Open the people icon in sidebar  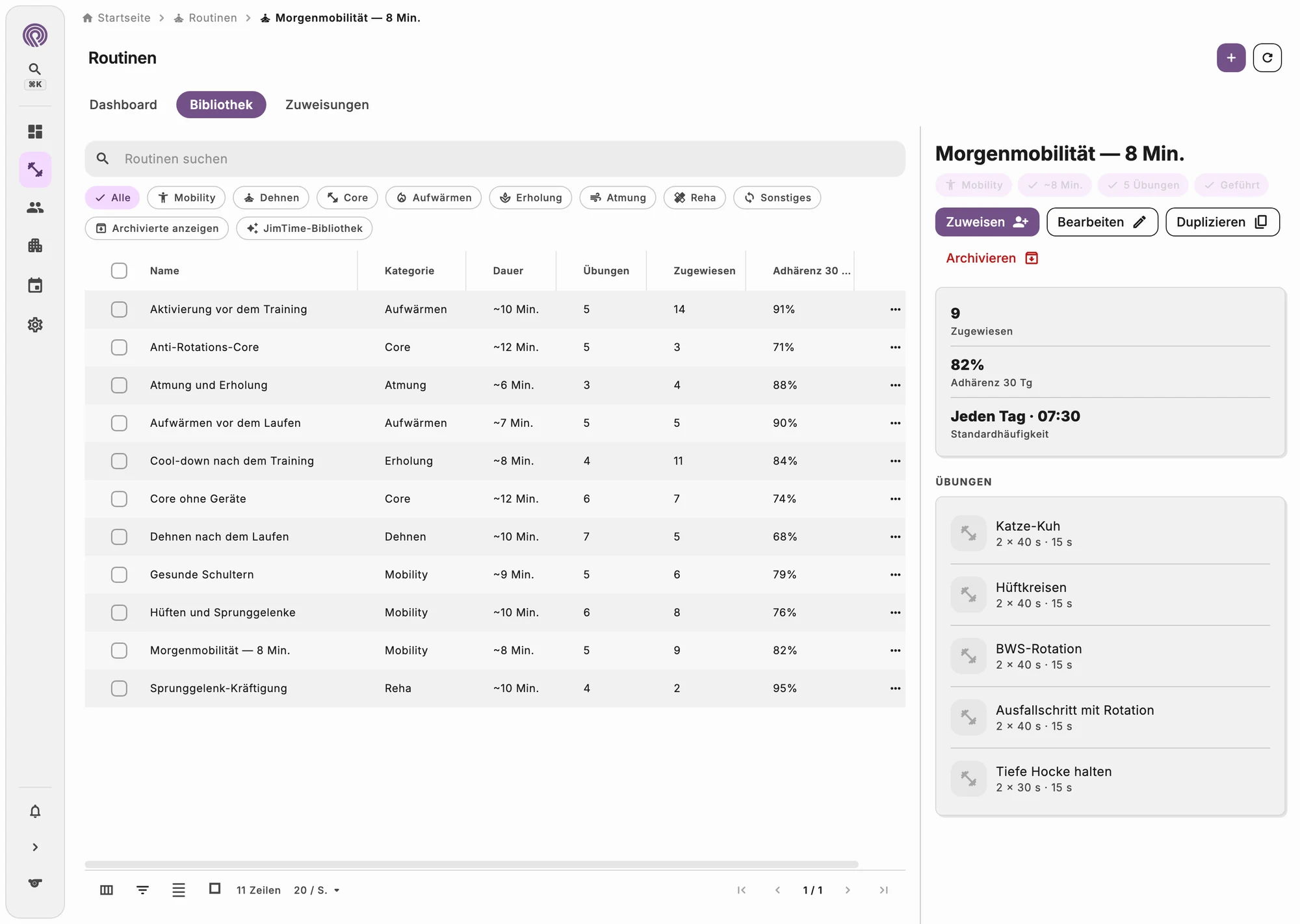[x=35, y=207]
